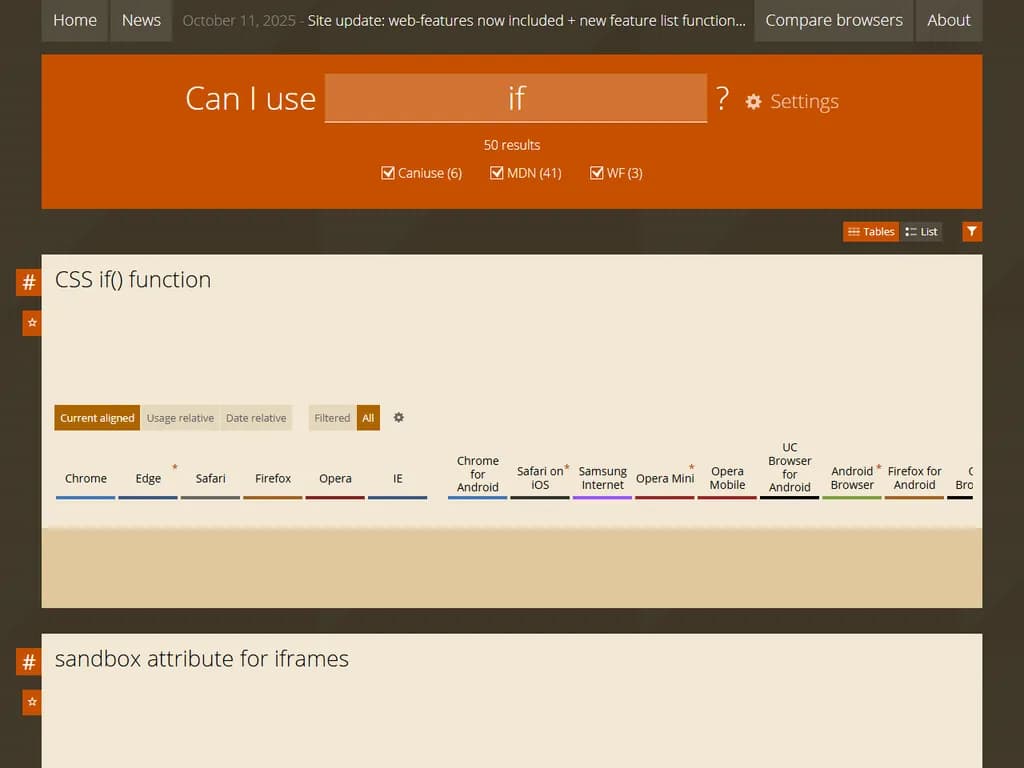Click the gear icon next to the All tab
The image size is (1024, 768).
click(x=398, y=417)
